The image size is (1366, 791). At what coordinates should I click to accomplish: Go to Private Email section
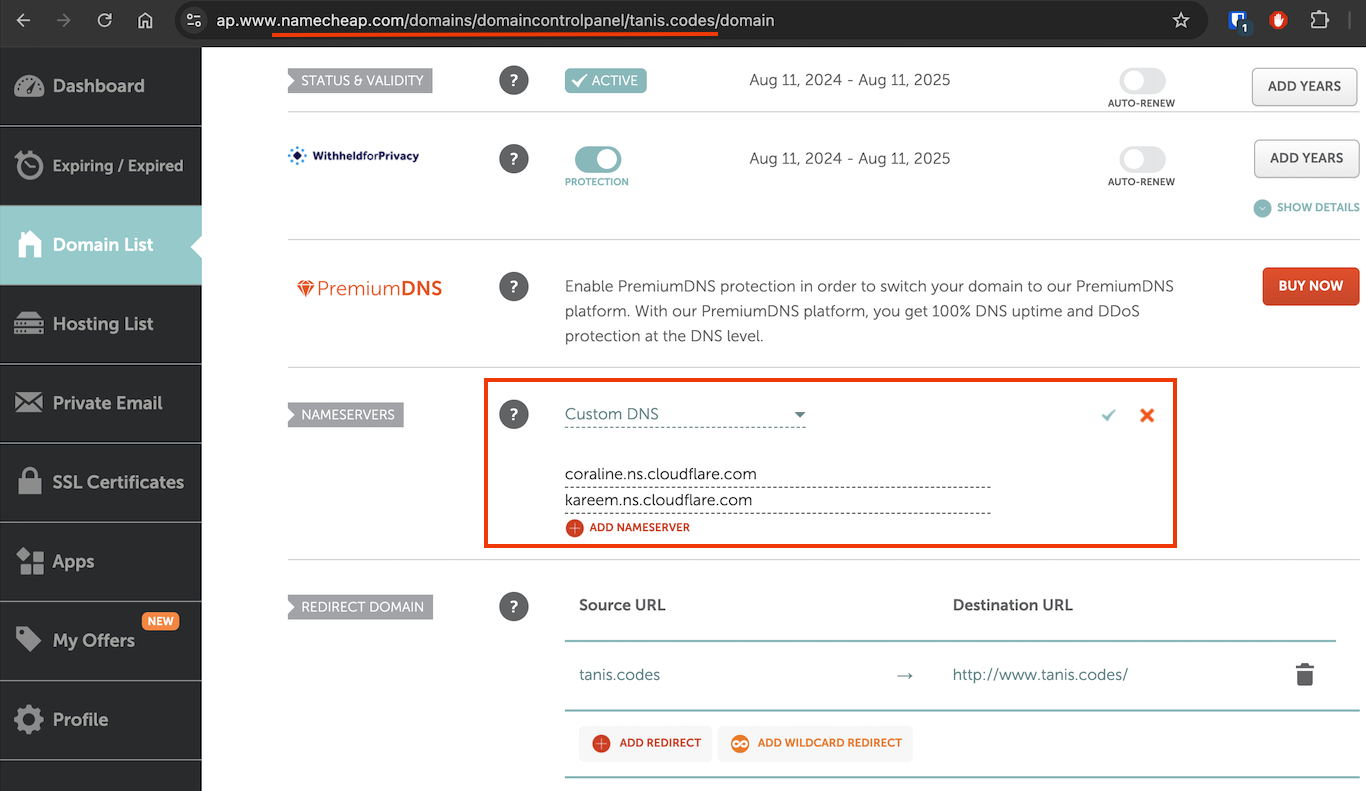(x=106, y=403)
